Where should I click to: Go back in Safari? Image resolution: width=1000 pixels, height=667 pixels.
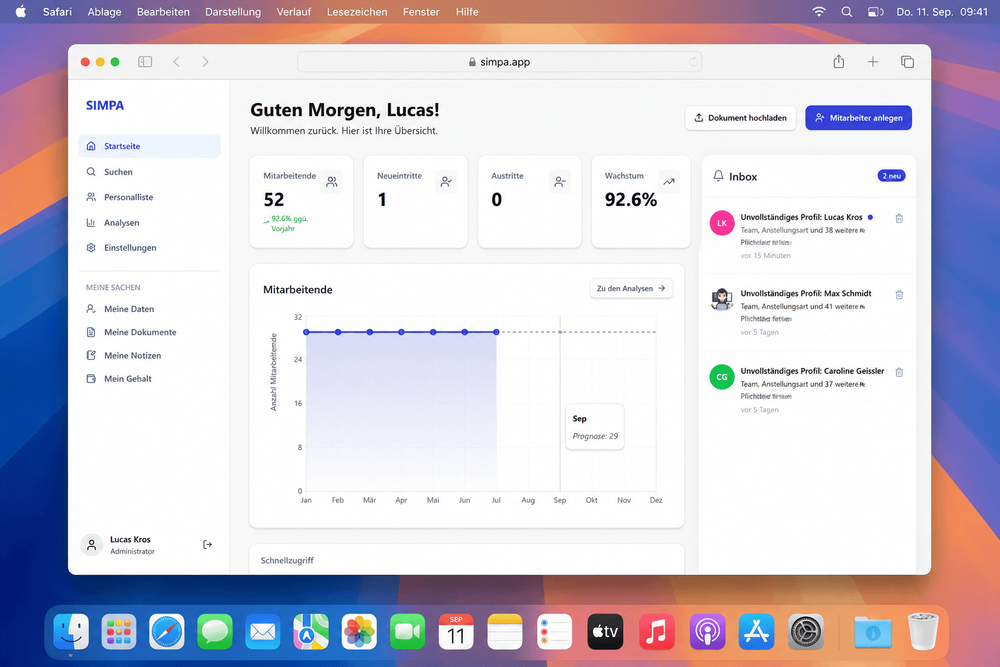point(177,62)
